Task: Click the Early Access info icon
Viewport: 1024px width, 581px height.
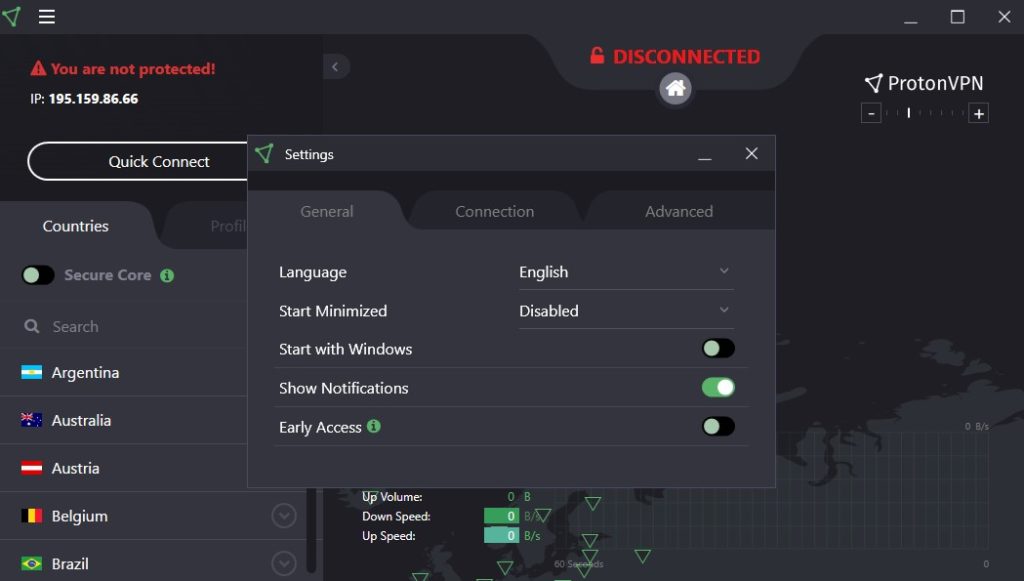Action: [x=374, y=426]
